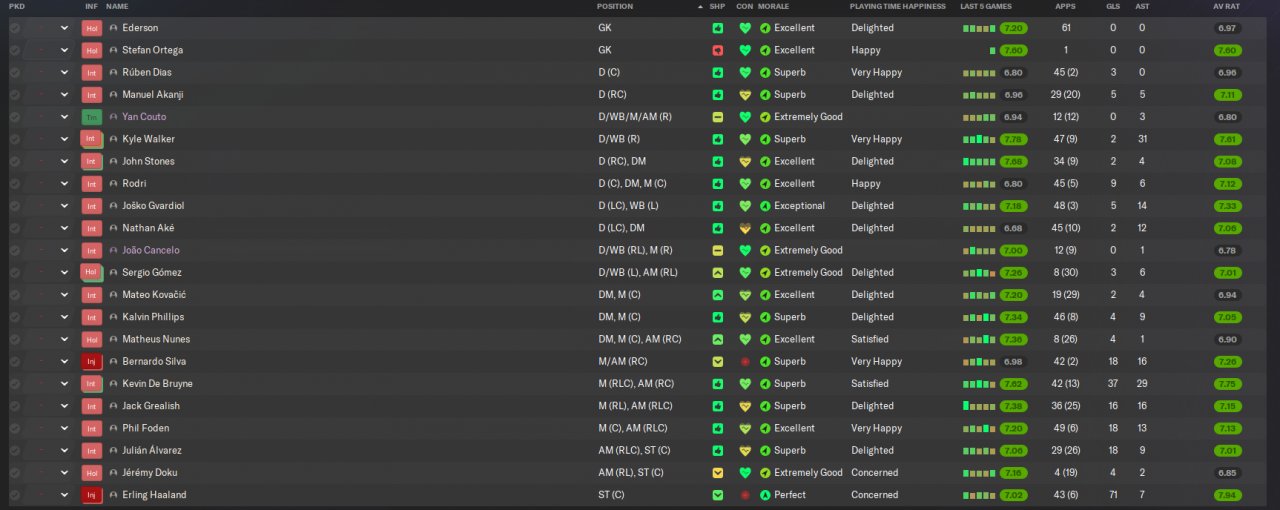The image size is (1280, 510).
Task: Click John Stones's sharpness icon
Action: tap(717, 161)
